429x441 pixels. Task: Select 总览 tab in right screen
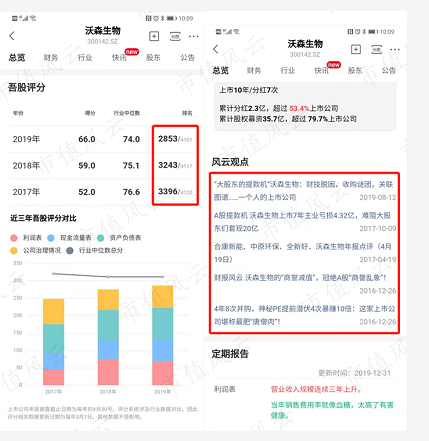[x=221, y=70]
